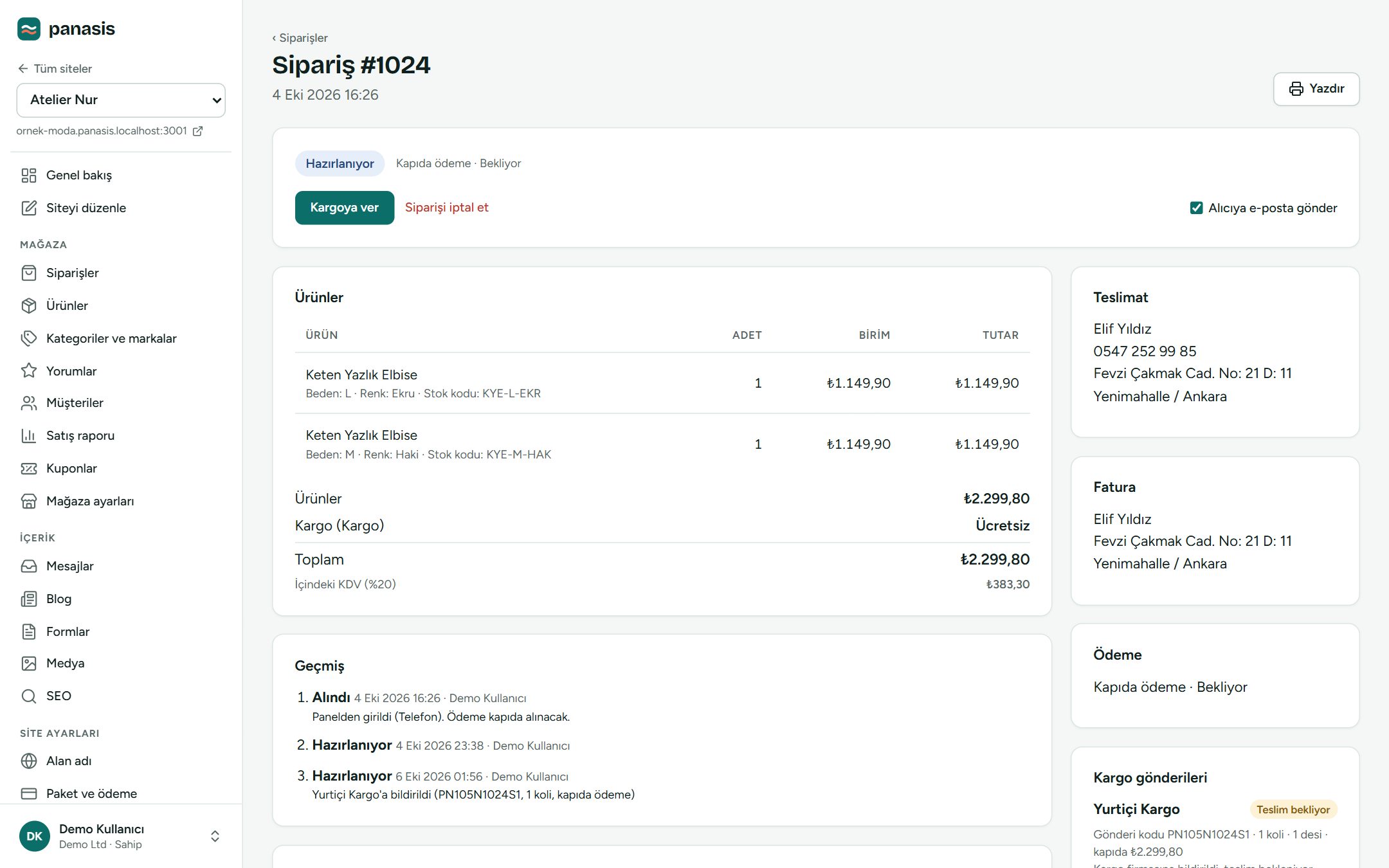1389x868 pixels.
Task: Click the panasis logo icon
Action: 29,29
